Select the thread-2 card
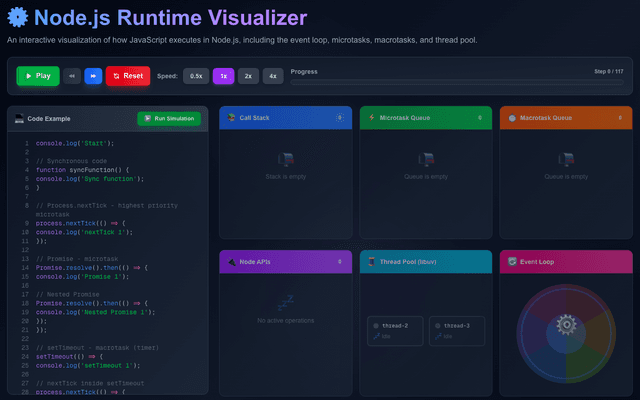640x400 pixels. click(x=395, y=331)
